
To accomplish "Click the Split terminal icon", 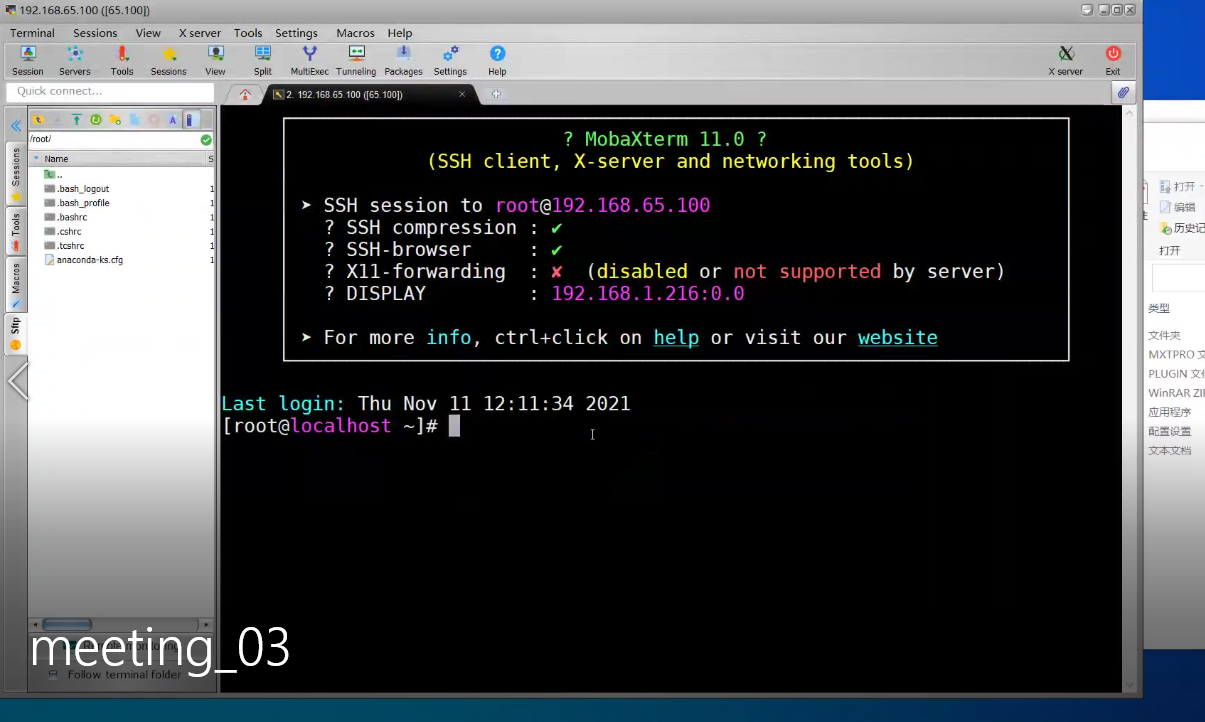I will [262, 60].
